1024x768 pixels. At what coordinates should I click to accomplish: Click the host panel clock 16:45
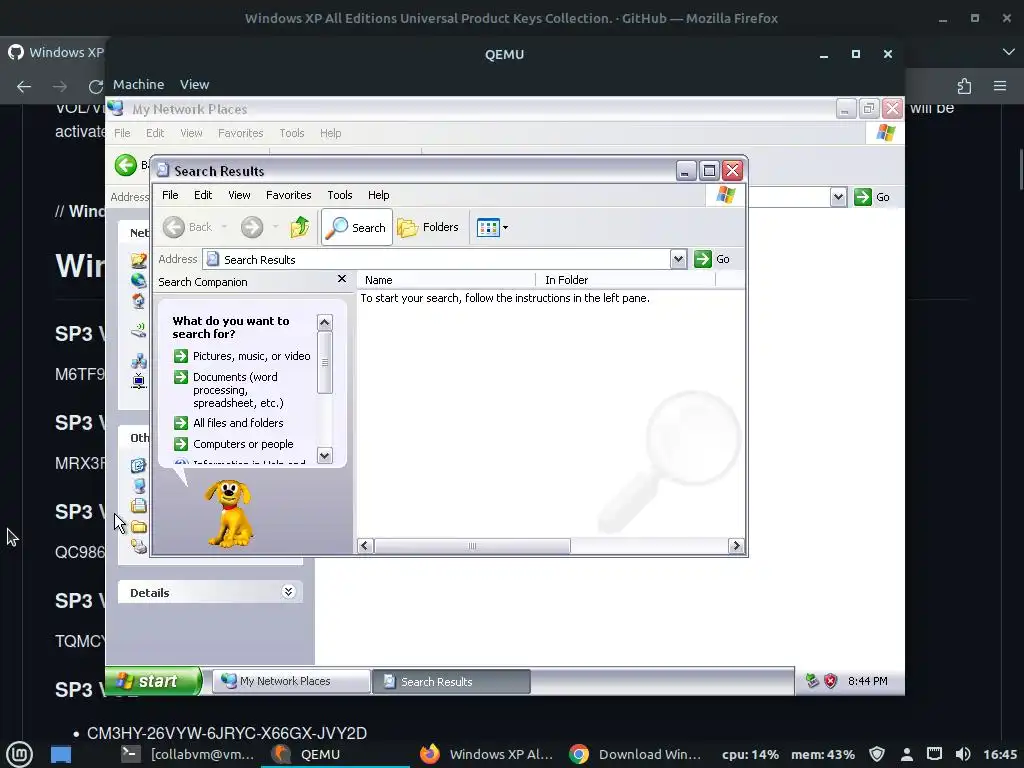tap(1000, 754)
